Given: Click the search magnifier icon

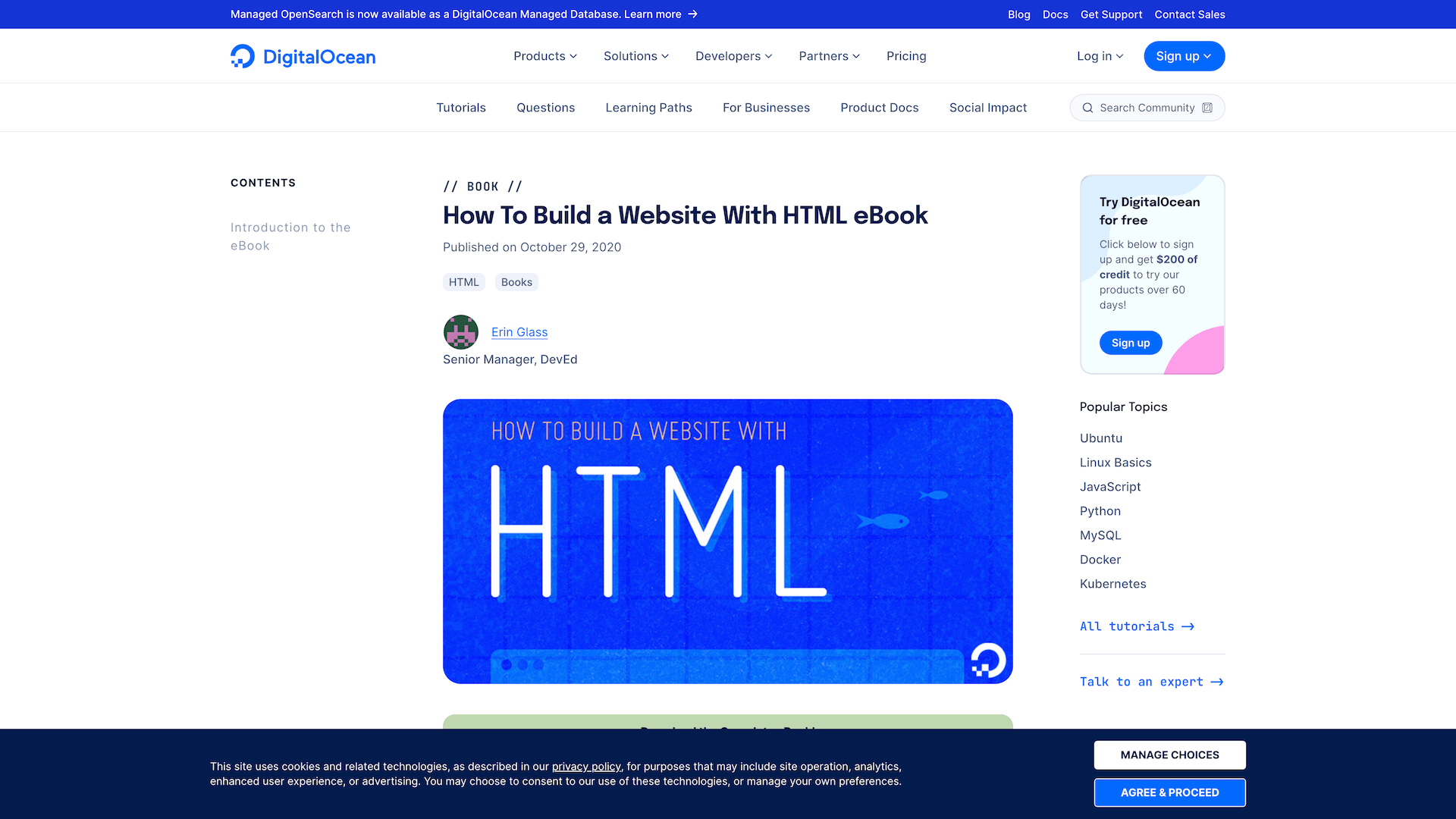Looking at the screenshot, I should (1087, 108).
